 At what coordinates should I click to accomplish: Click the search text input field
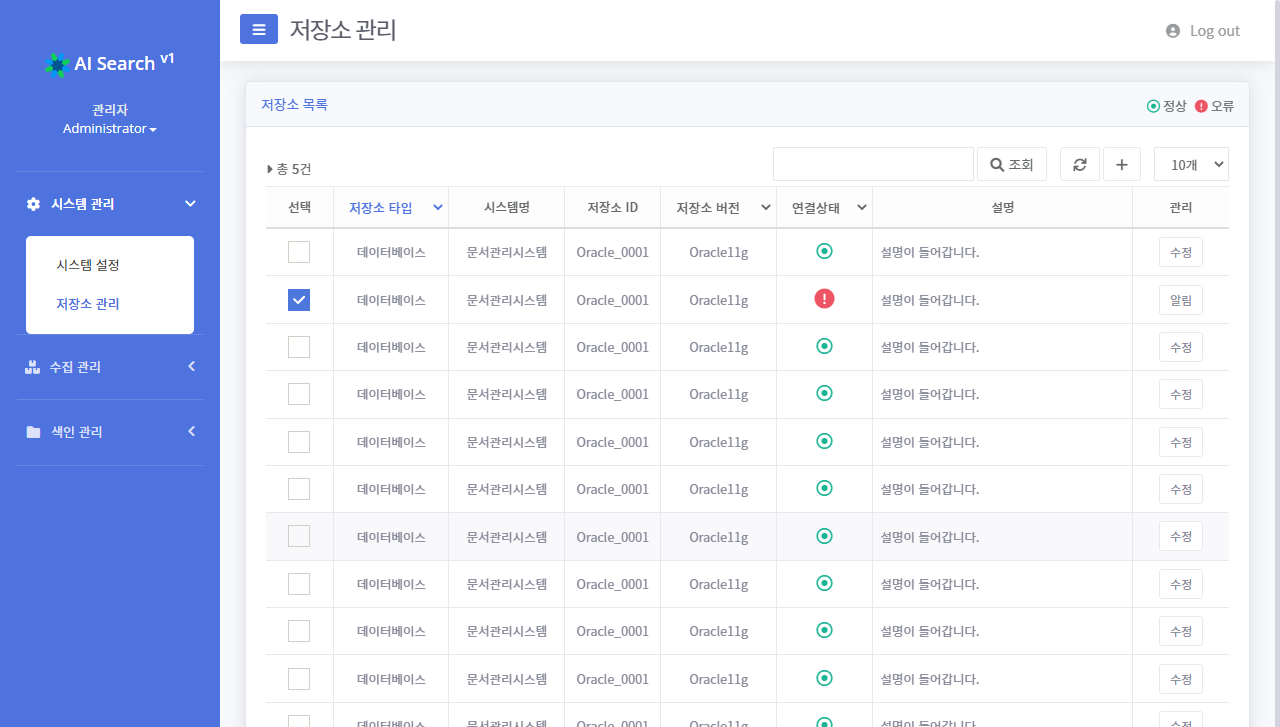(x=872, y=165)
